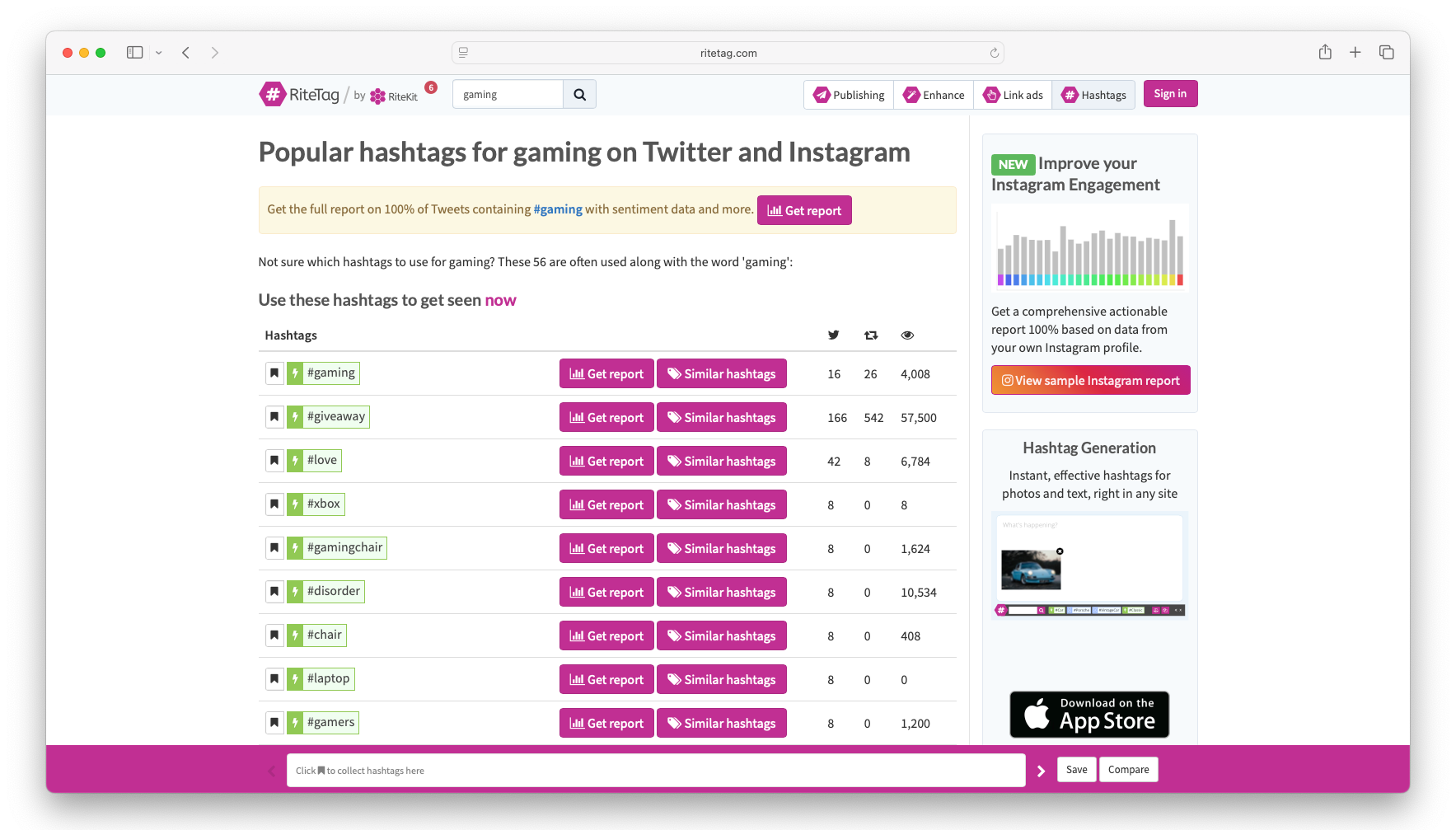Screen dimensions: 1456x830
Task: Click View sample Instagram report button
Action: click(1090, 380)
